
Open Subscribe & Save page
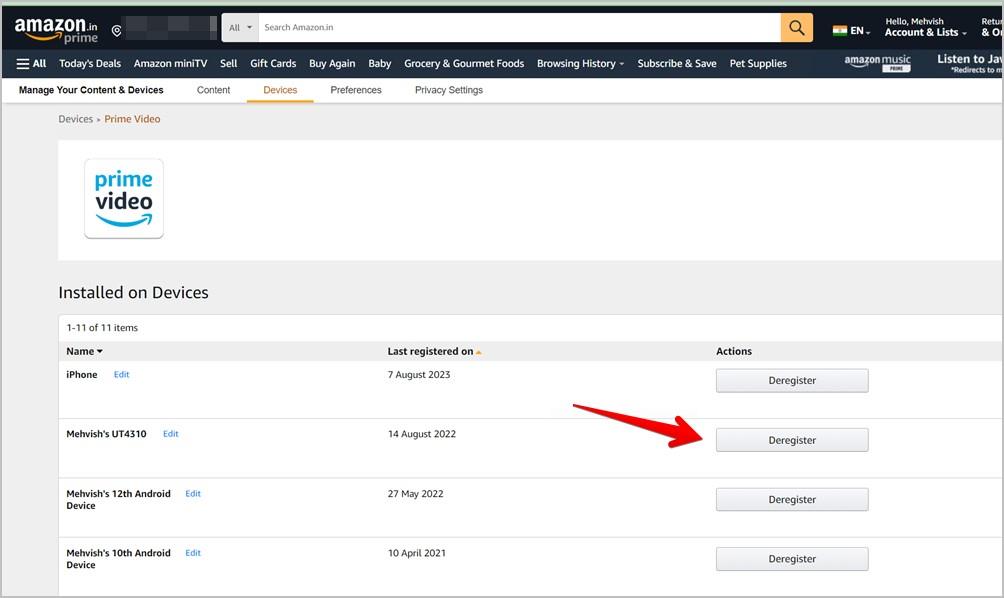pos(677,63)
